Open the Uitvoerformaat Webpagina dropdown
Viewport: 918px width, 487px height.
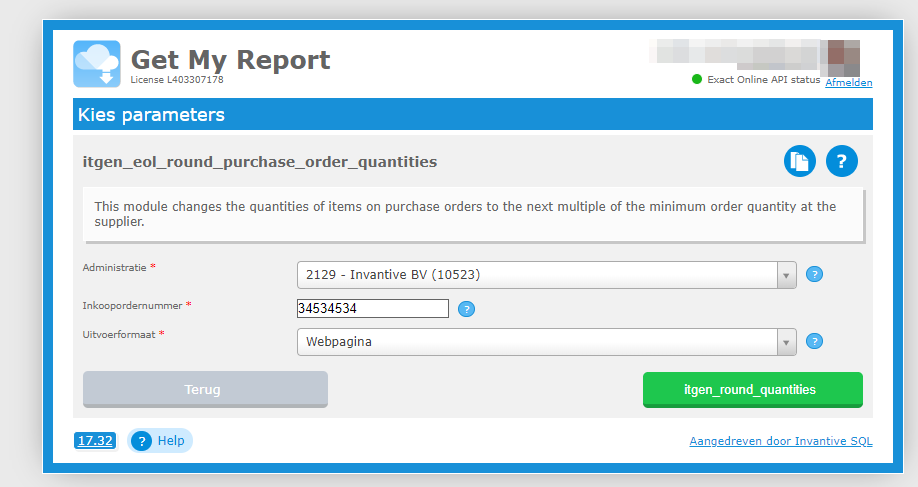coord(547,342)
